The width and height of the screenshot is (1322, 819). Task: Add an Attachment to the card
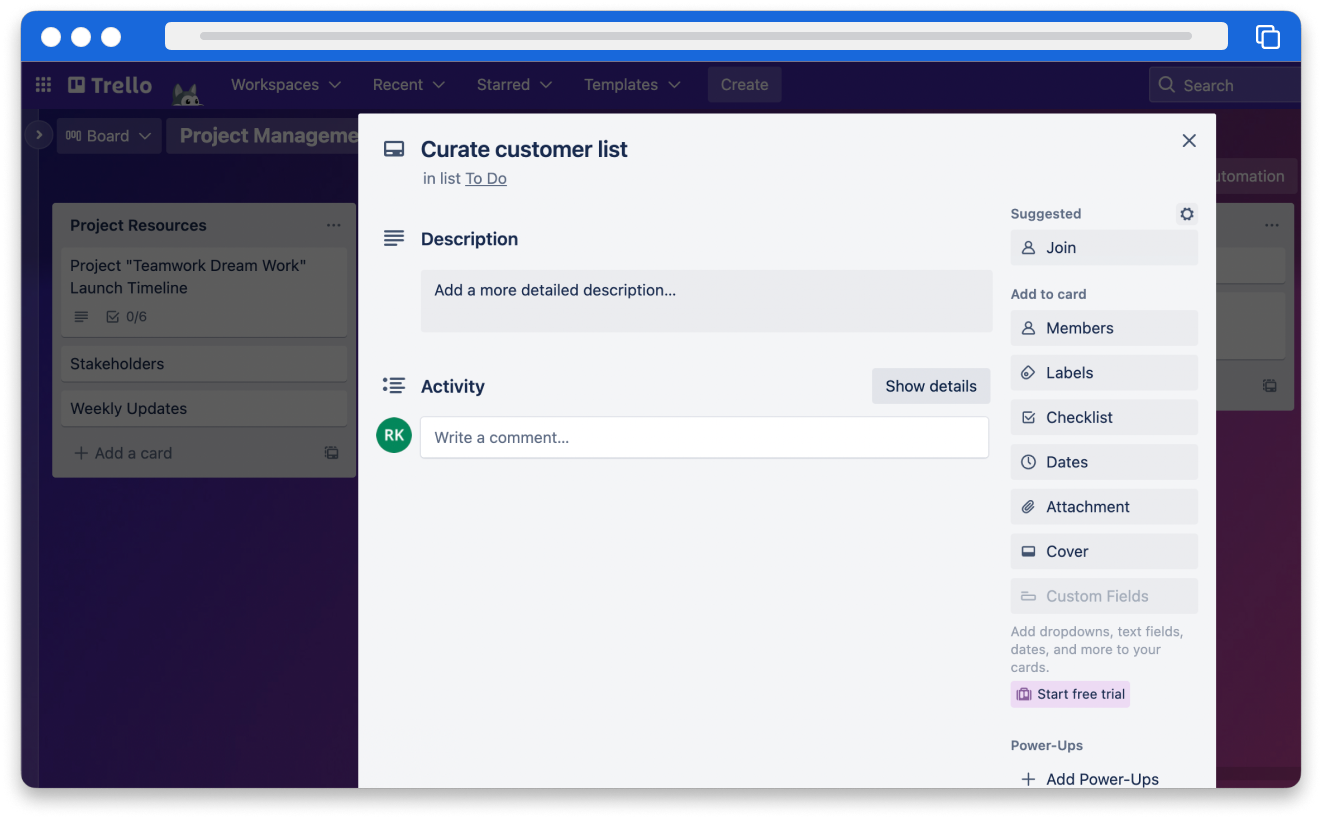coord(1104,507)
